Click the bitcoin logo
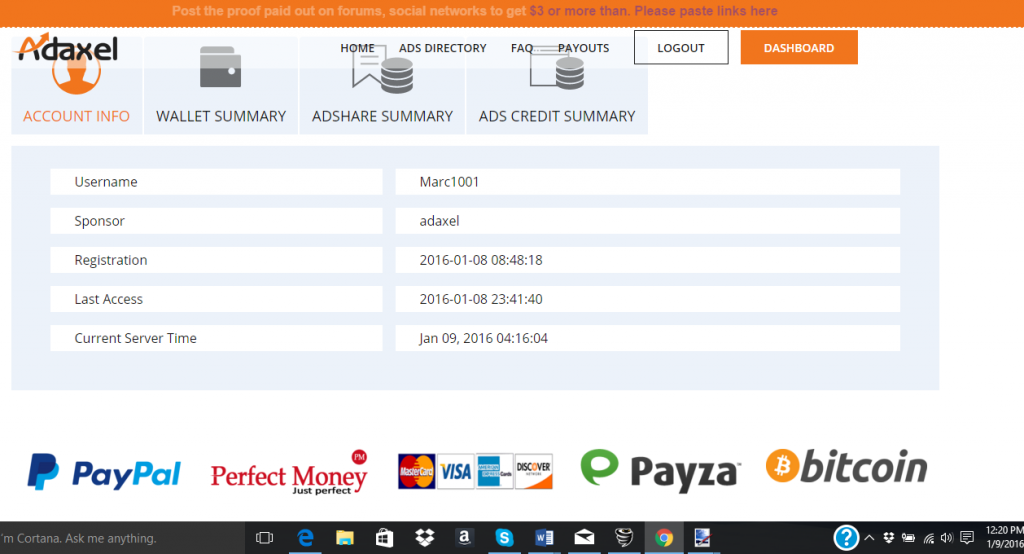This screenshot has width=1024, height=554. pos(846,466)
